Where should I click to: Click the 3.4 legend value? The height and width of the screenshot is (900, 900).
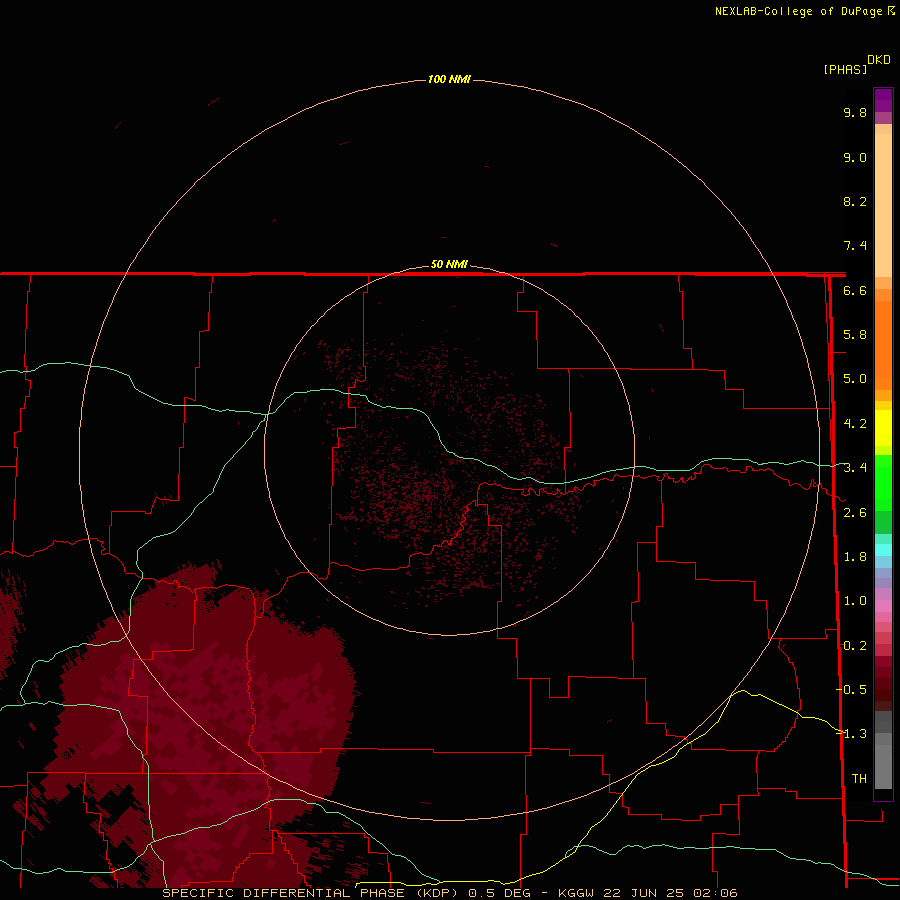pos(855,468)
